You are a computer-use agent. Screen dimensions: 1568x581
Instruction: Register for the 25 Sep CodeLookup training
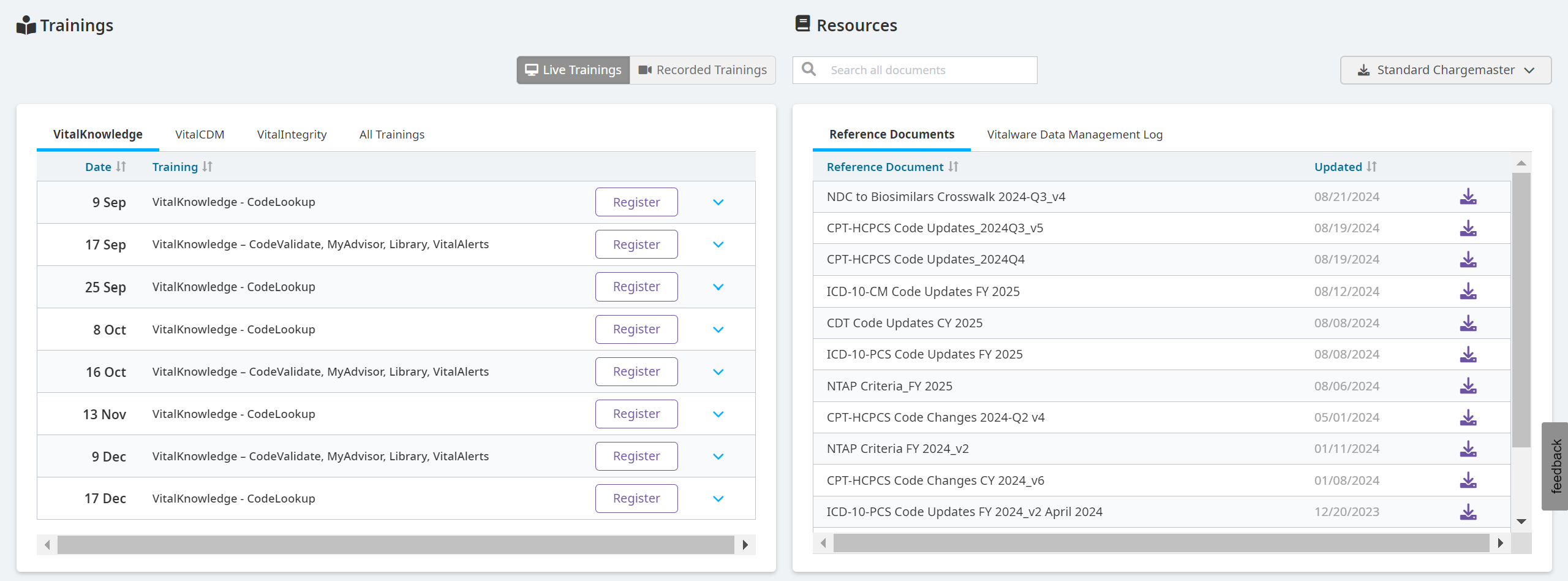pyautogui.click(x=636, y=287)
